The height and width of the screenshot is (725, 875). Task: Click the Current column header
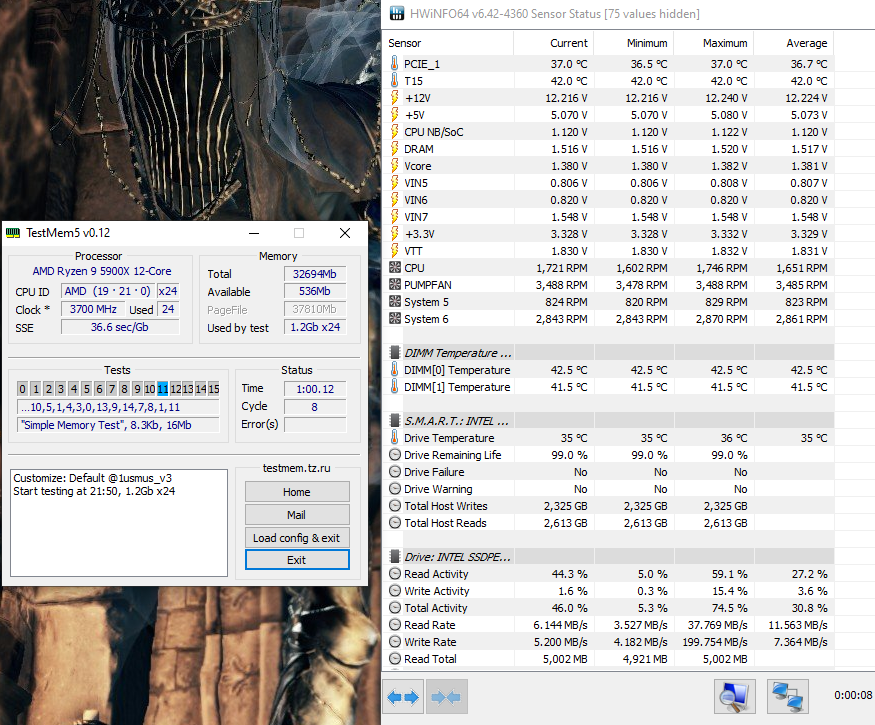point(554,43)
